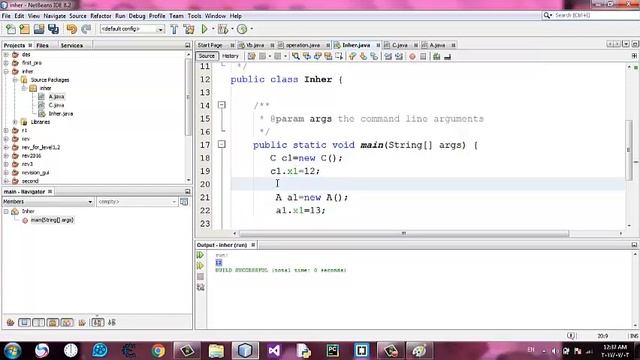This screenshot has width=640, height=360.
Task: Collapse main method fold at line 17
Action: (x=222, y=144)
